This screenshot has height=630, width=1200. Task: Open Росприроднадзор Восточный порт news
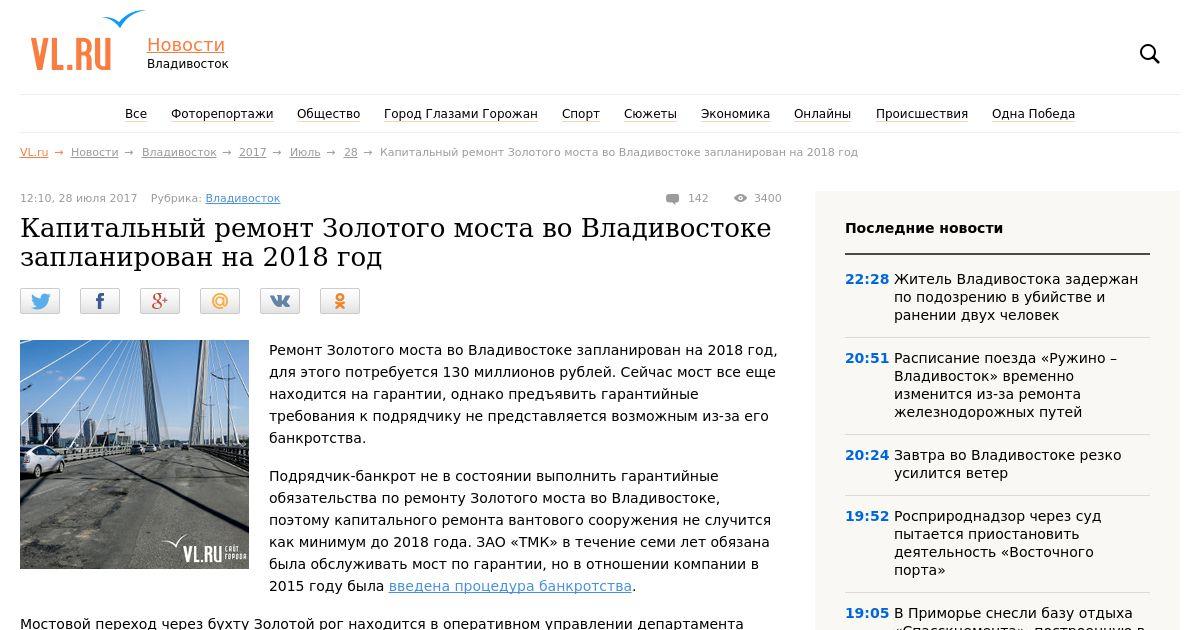click(x=997, y=543)
